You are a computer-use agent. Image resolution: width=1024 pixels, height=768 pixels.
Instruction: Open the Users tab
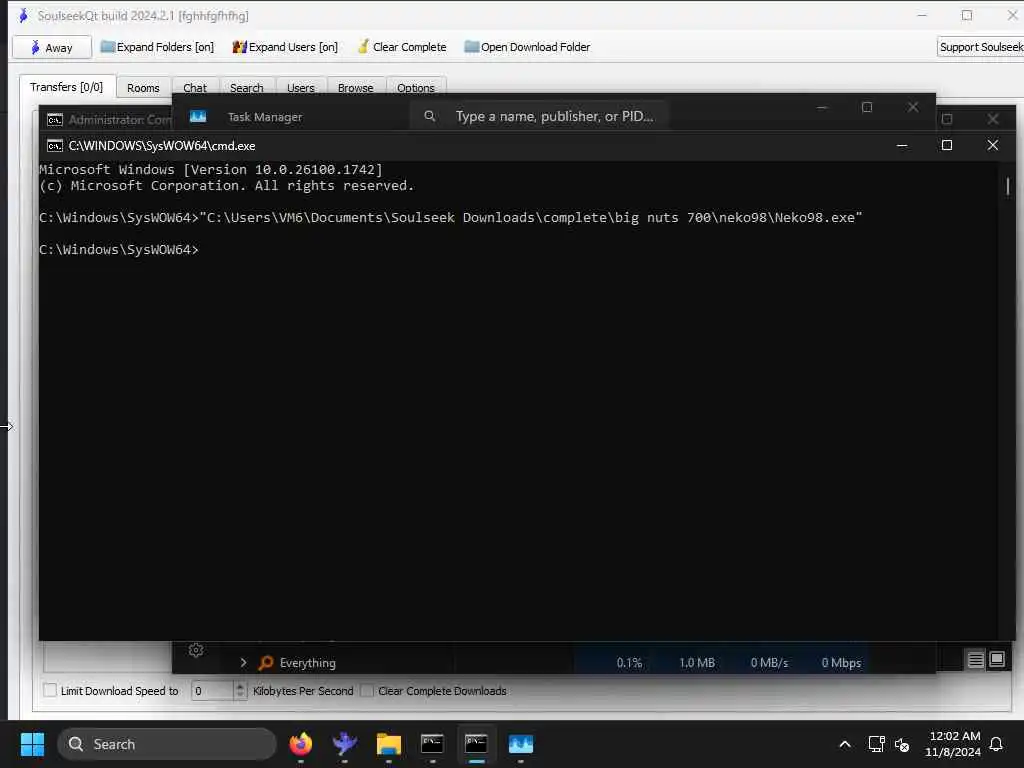[300, 88]
